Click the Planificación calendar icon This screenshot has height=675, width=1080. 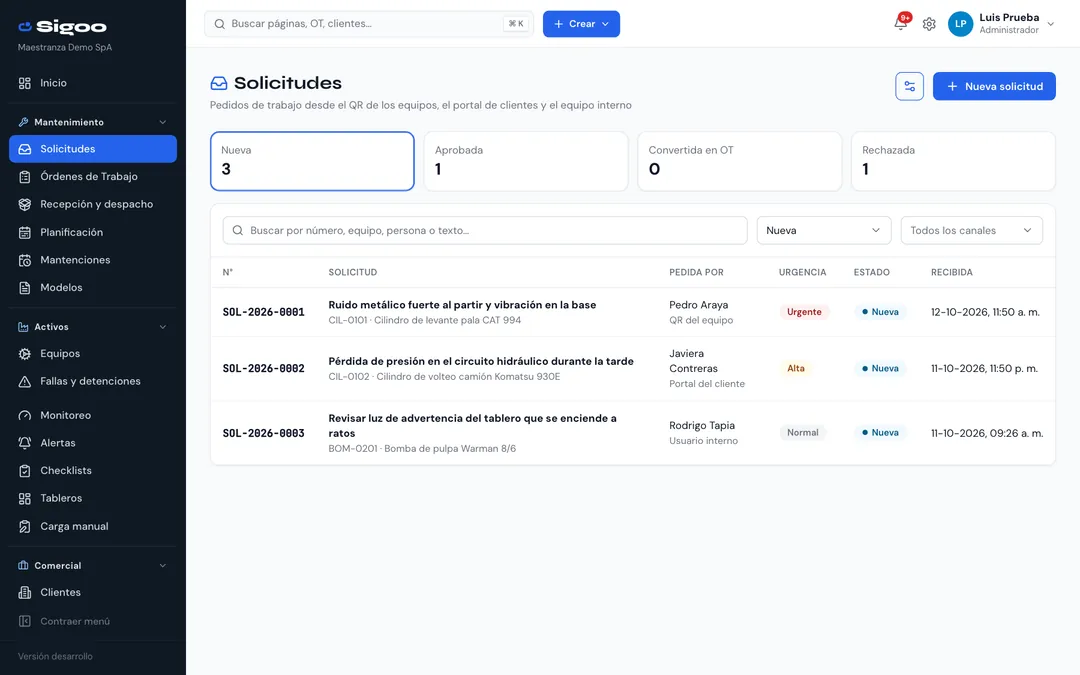[25, 233]
